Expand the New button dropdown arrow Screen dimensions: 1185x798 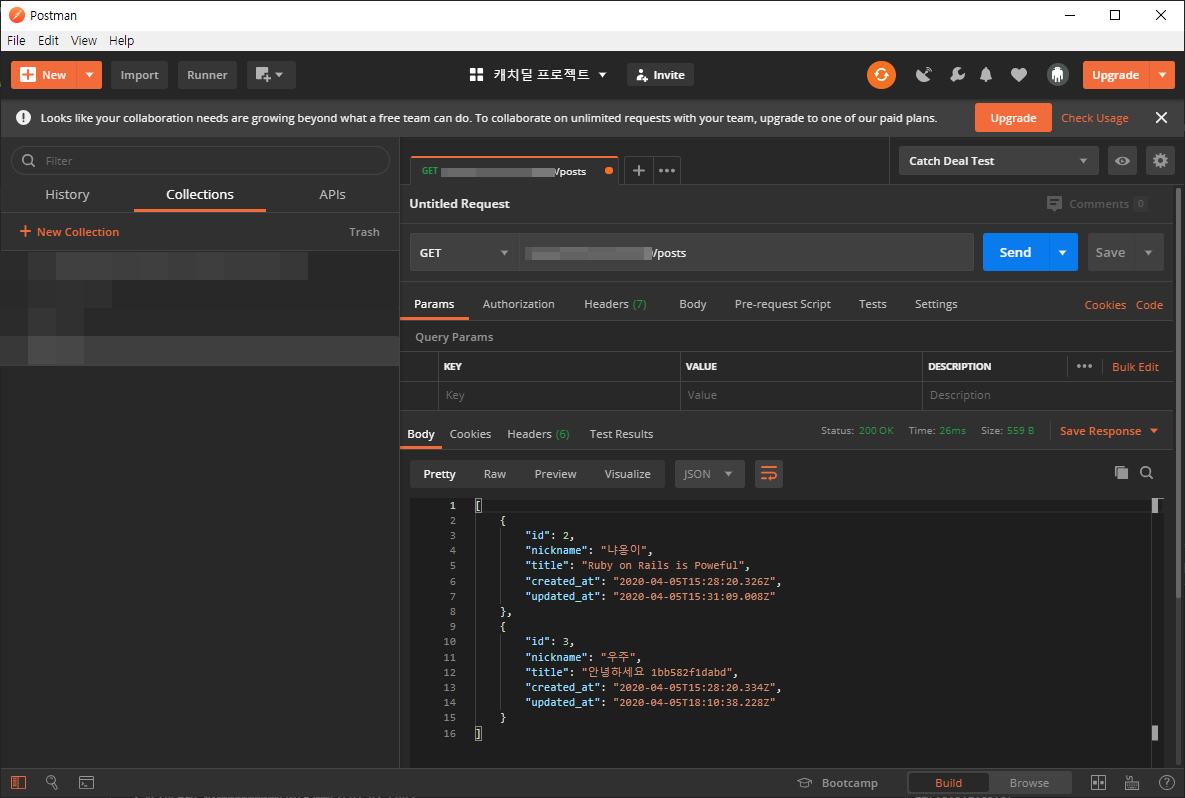click(89, 75)
